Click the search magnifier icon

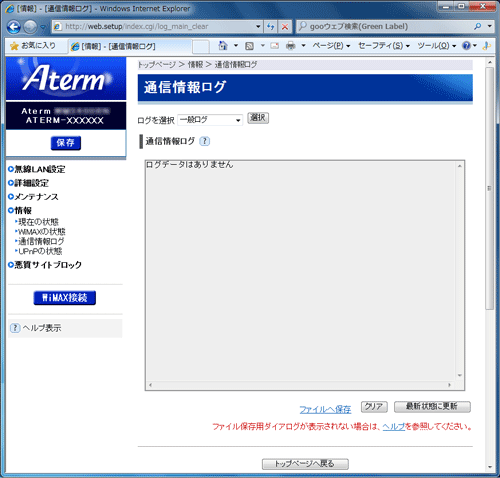477,26
